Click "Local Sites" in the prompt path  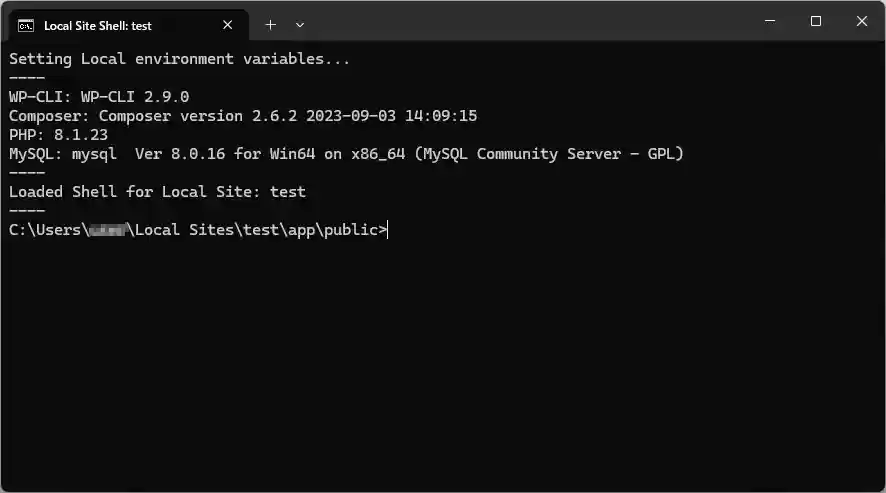point(185,230)
